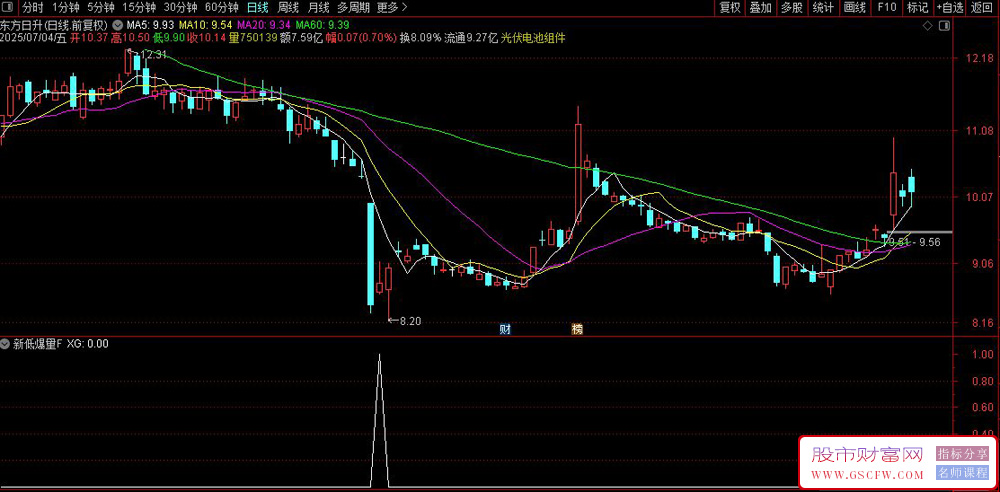Viewport: 1000px width, 492px height.
Task: Expand the main chart indicator dropdown arrow
Action: (x=118, y=25)
